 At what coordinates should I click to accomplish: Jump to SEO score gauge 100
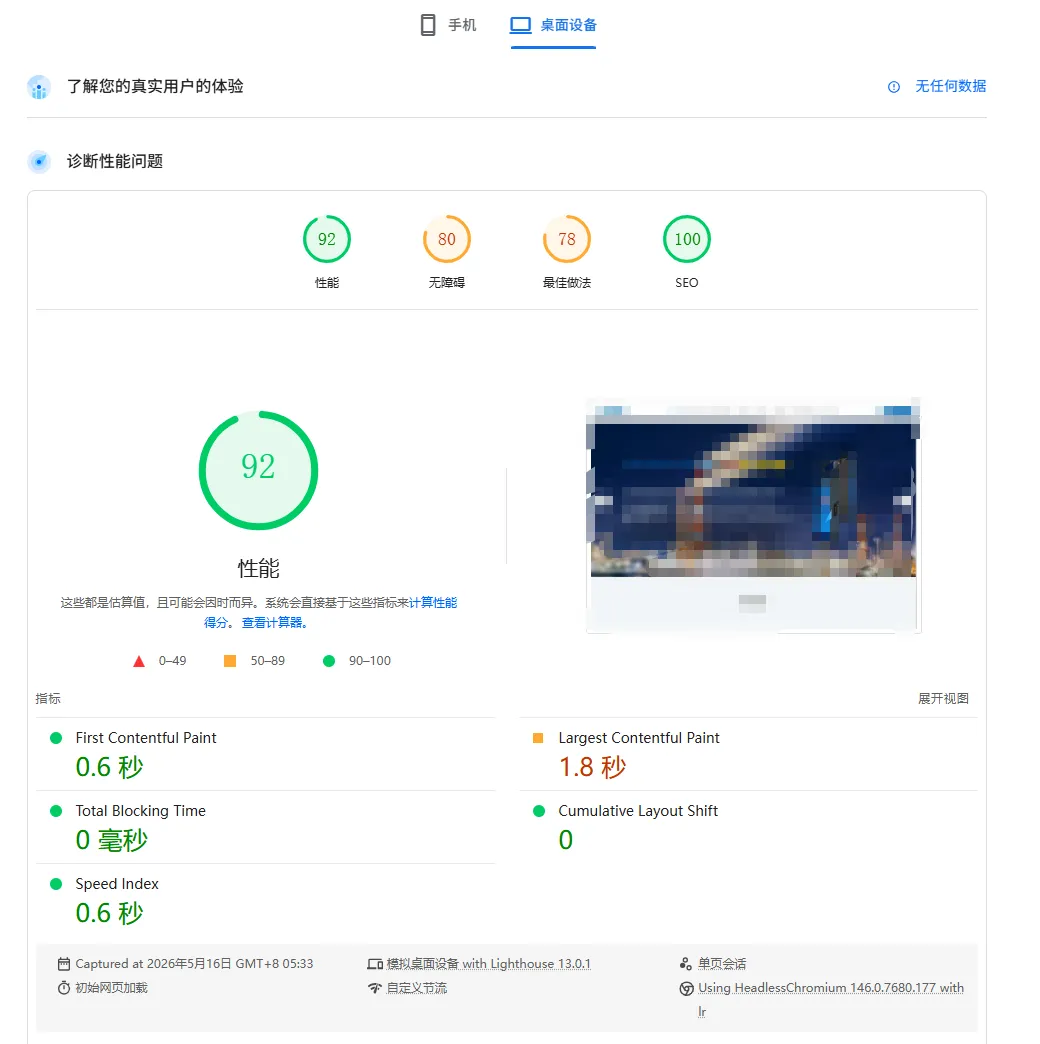pyautogui.click(x=687, y=239)
